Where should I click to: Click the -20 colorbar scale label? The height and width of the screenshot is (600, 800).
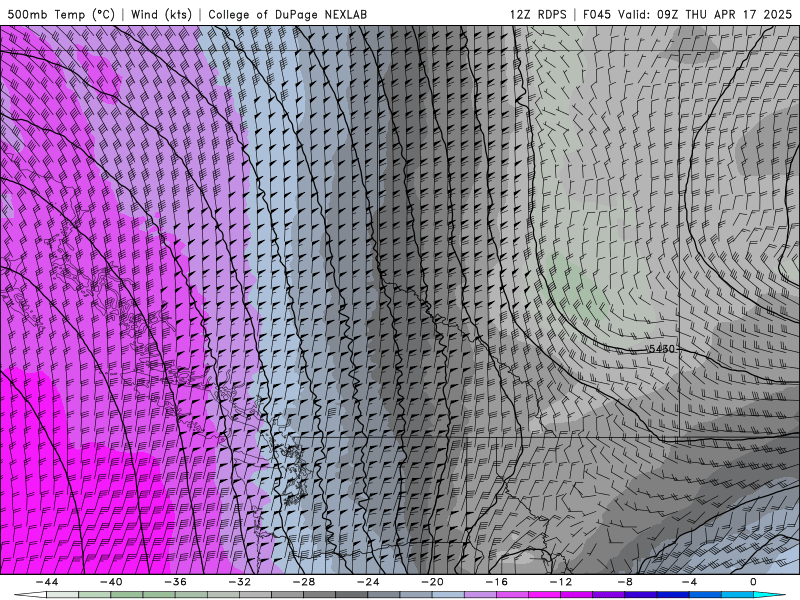click(433, 582)
